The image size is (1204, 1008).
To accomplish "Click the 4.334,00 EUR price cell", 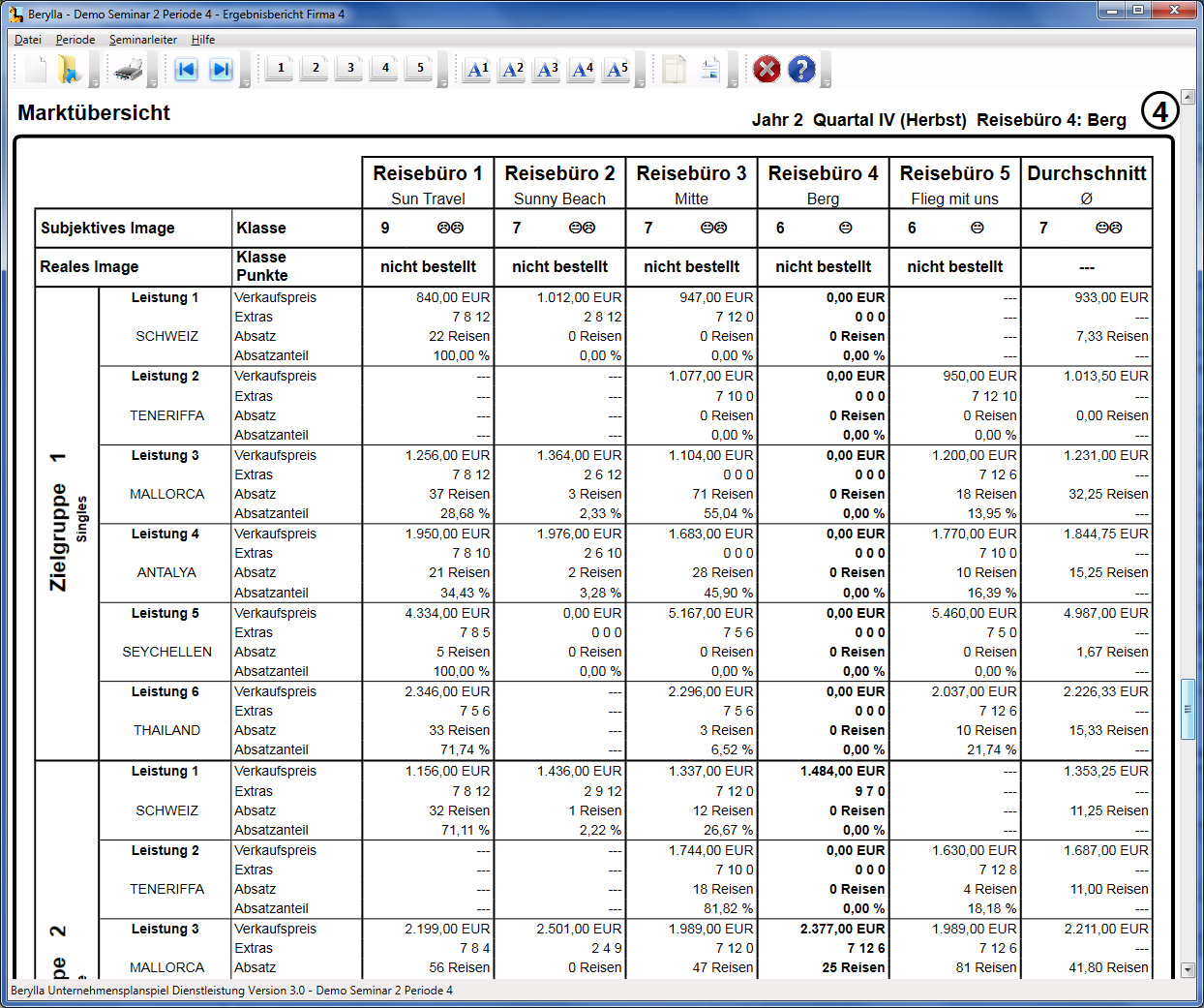I will (x=447, y=613).
